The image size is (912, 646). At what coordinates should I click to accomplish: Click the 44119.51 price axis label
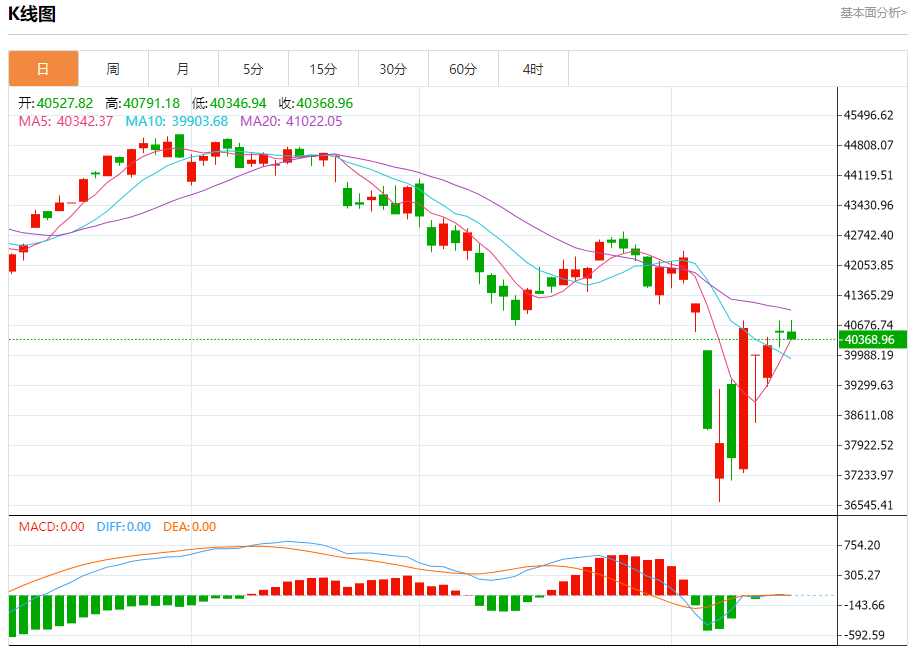pyautogui.click(x=869, y=176)
